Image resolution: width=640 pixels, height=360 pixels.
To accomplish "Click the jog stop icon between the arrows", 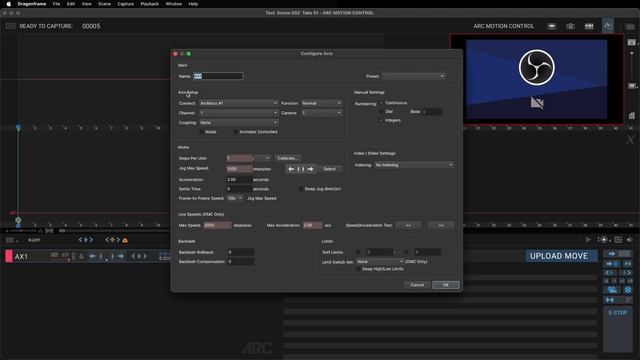I will point(301,169).
